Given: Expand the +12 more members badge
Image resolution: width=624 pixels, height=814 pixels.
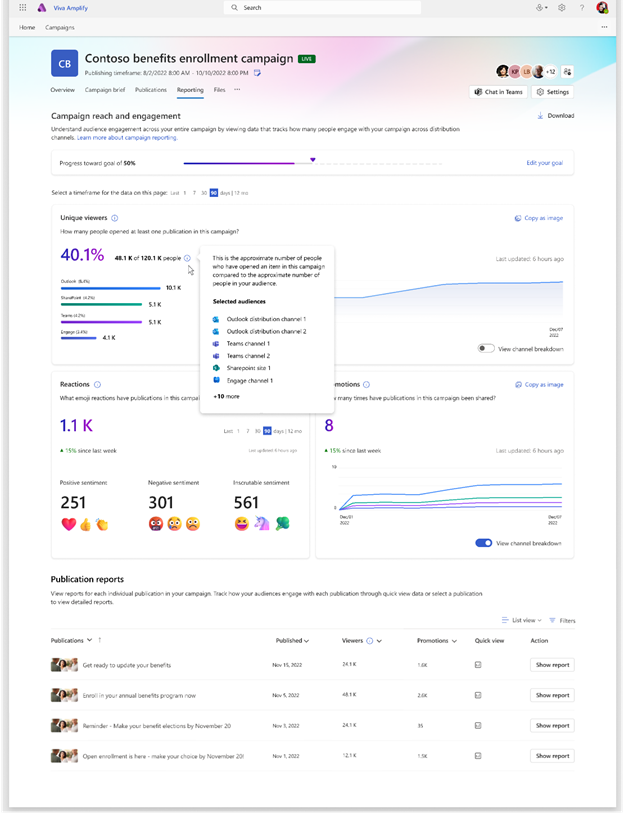Looking at the screenshot, I should pyautogui.click(x=551, y=72).
